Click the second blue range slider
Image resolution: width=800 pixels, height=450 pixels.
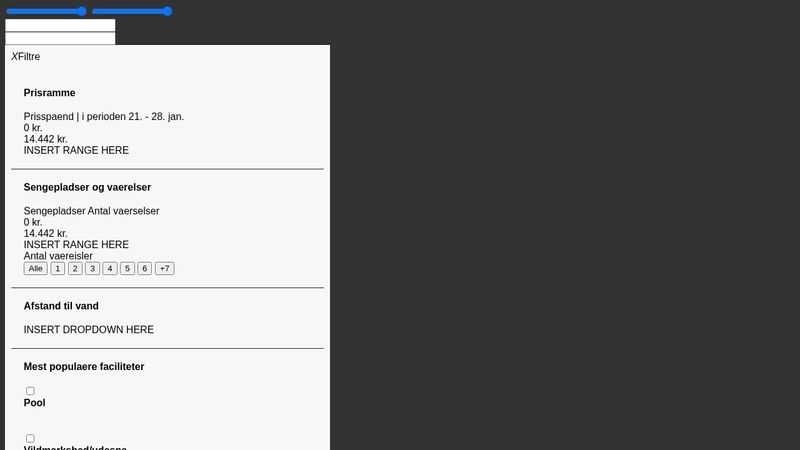[x=132, y=12]
